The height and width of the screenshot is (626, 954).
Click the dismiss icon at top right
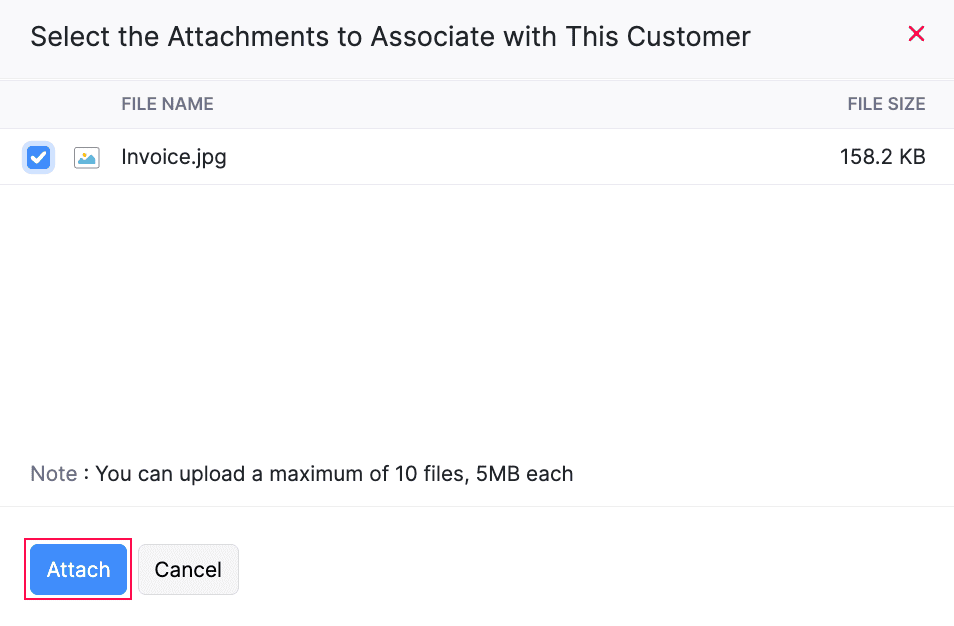click(916, 33)
